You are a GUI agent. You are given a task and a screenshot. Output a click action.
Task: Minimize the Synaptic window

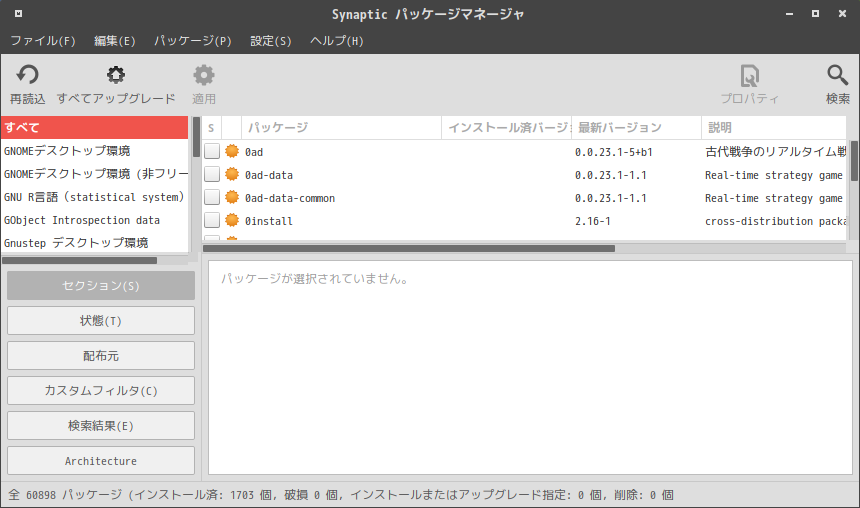pyautogui.click(x=789, y=14)
